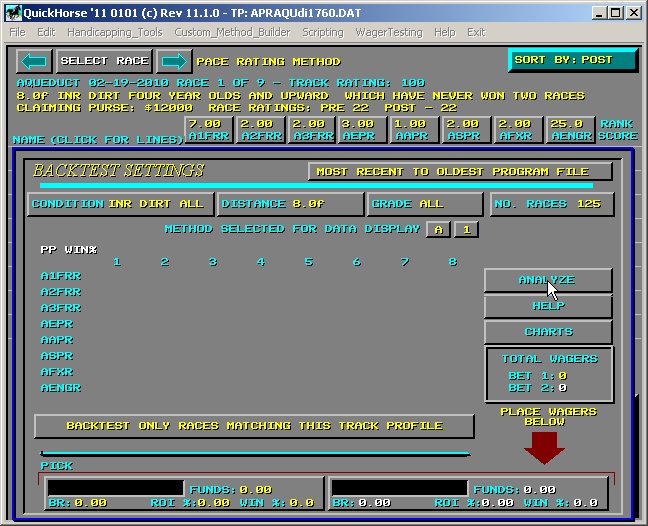Open the CONDITION INR DIRT ALL selector

tap(119, 204)
